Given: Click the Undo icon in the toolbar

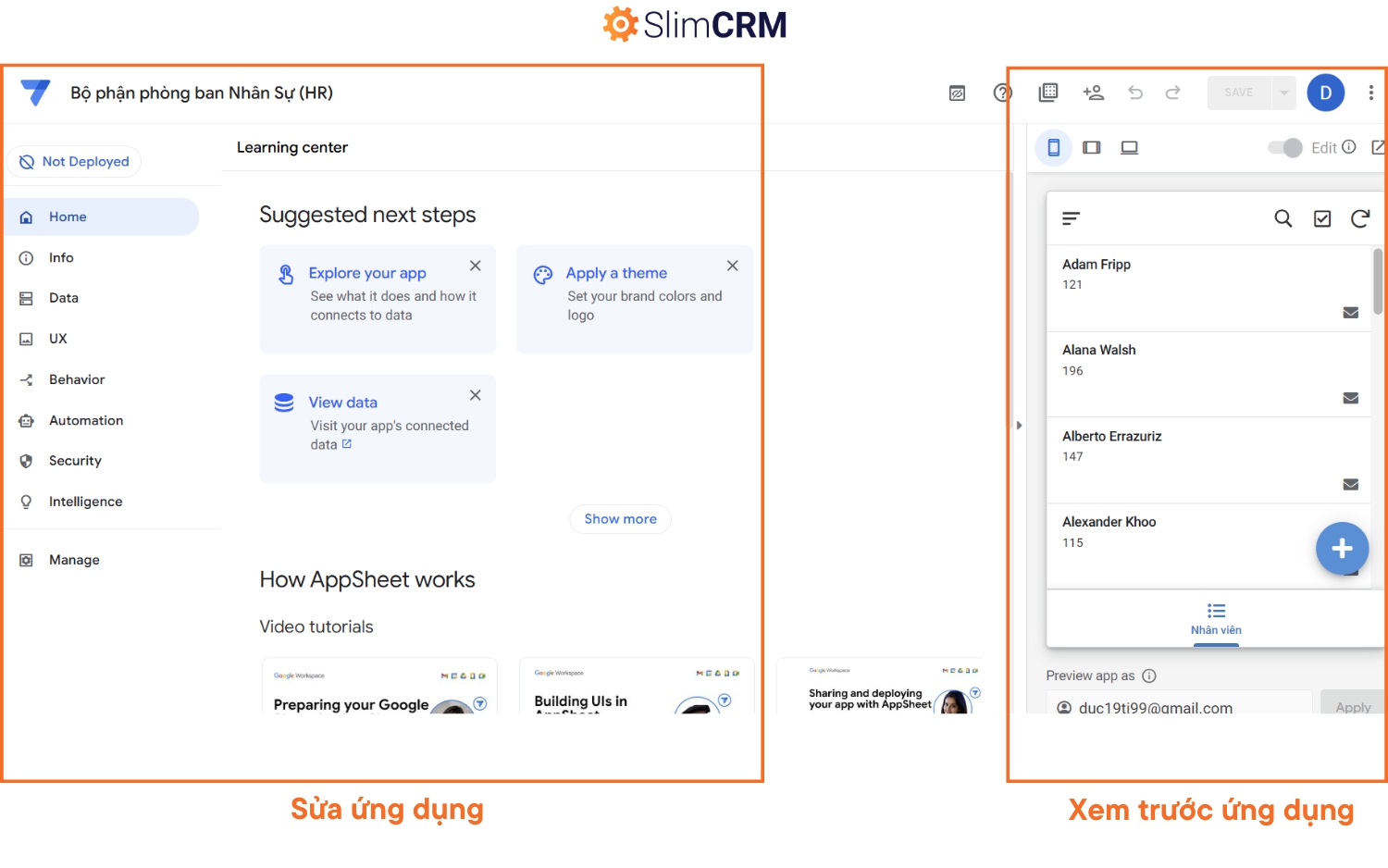Looking at the screenshot, I should click(1135, 93).
